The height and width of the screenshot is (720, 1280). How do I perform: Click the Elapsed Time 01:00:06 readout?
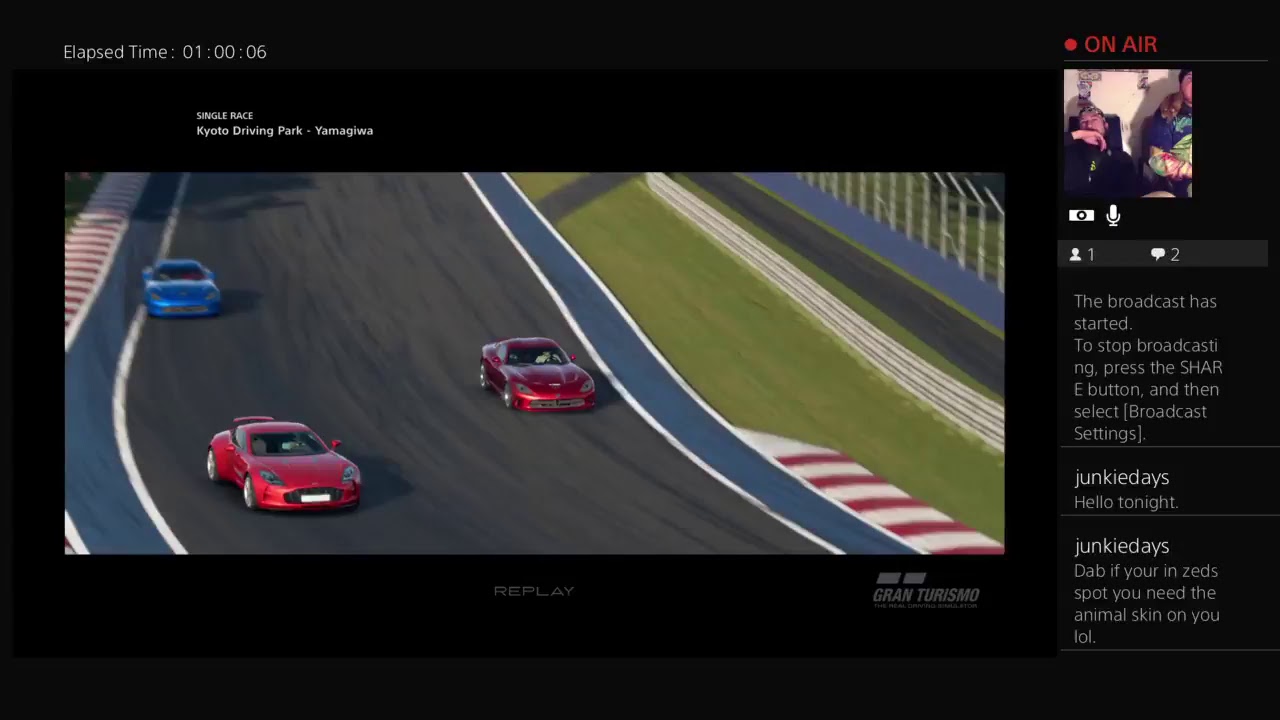point(165,52)
